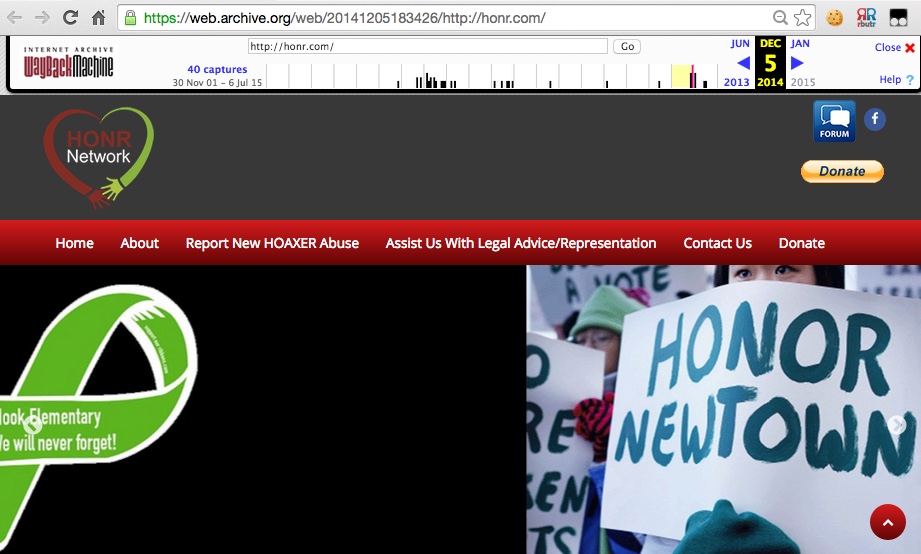Image resolution: width=921 pixels, height=554 pixels.
Task: Click the Honor Newtown slide image
Action: click(x=724, y=409)
